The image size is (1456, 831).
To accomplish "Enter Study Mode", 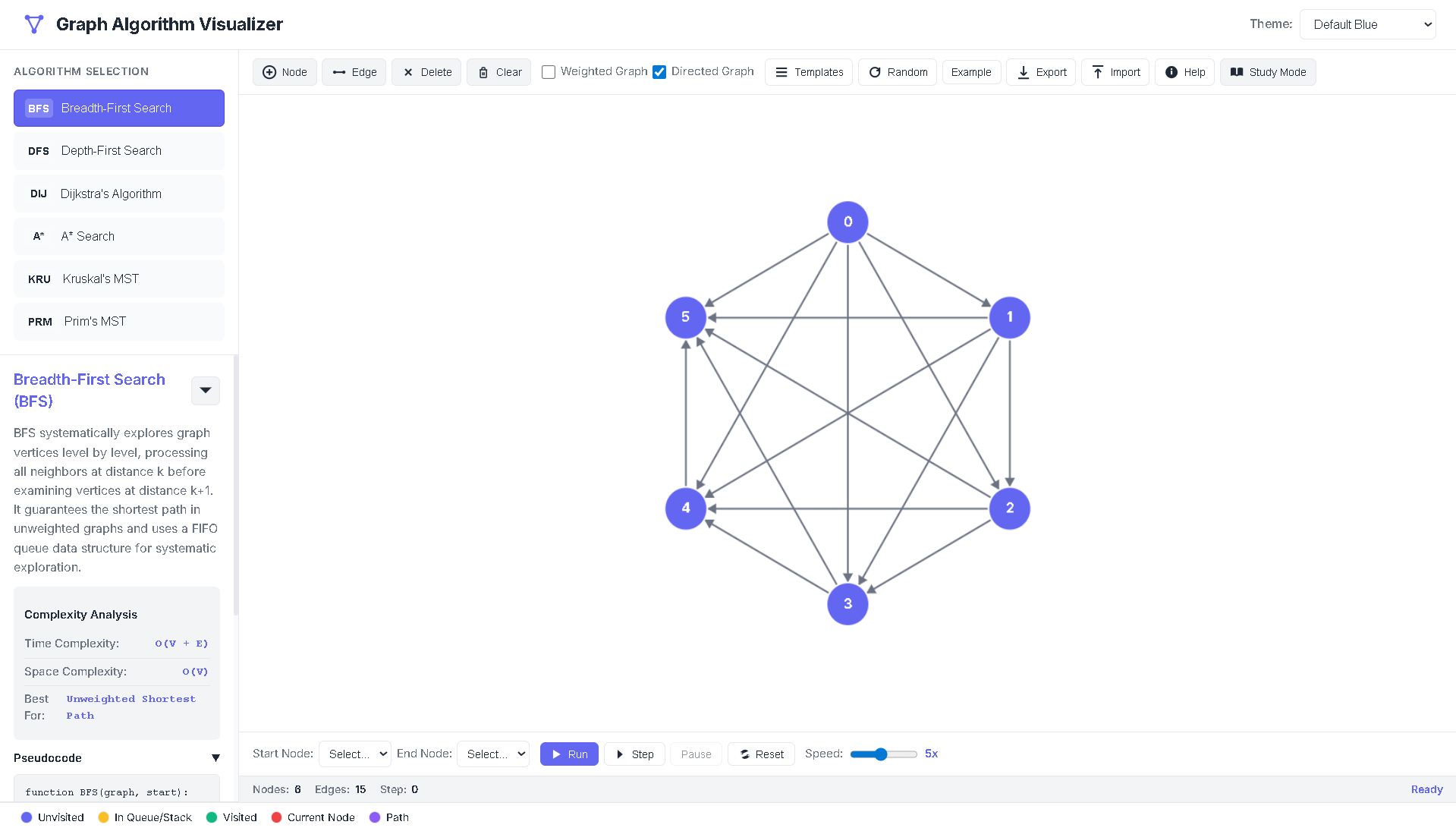I will click(x=1268, y=72).
